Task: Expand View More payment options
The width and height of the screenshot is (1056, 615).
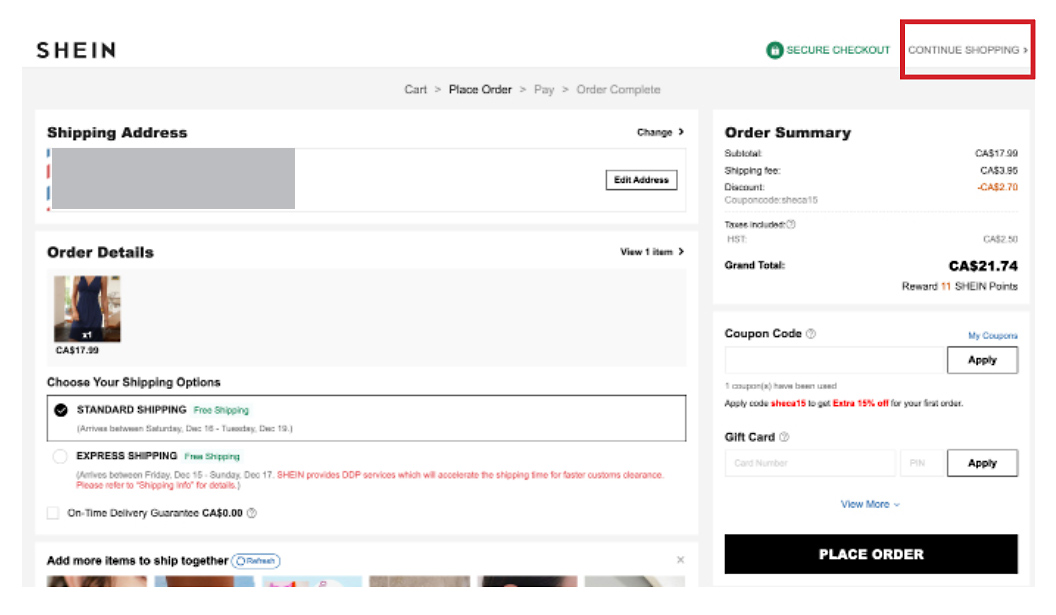Action: point(870,504)
